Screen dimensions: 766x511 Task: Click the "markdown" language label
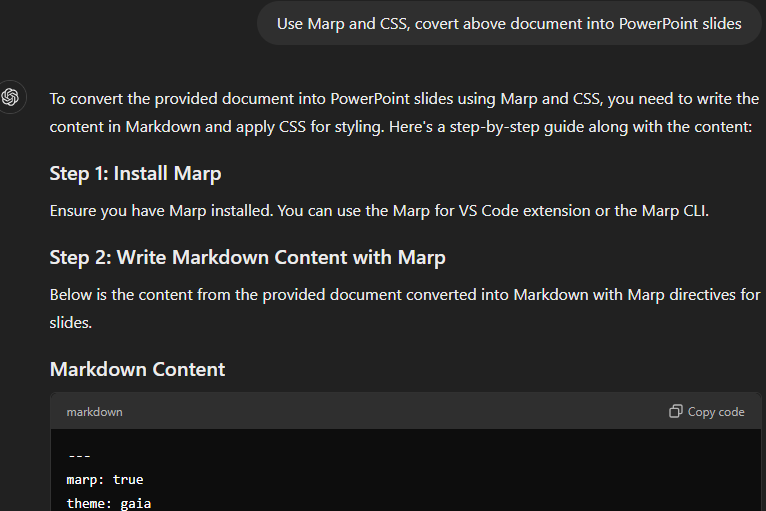94,412
